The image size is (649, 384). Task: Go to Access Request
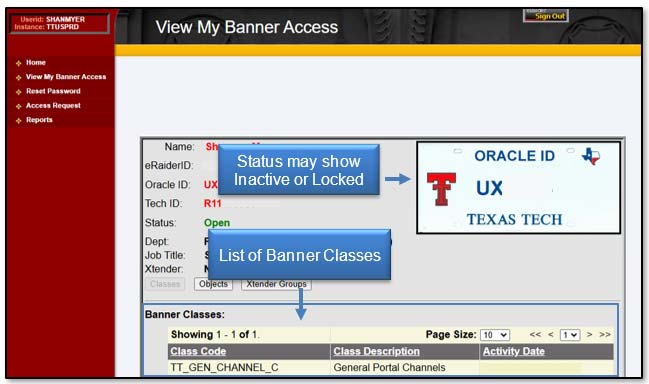click(x=53, y=106)
